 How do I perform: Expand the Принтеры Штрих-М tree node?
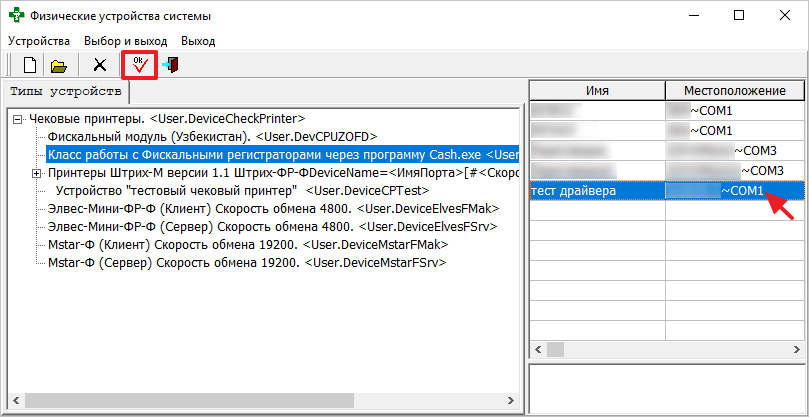[37, 174]
